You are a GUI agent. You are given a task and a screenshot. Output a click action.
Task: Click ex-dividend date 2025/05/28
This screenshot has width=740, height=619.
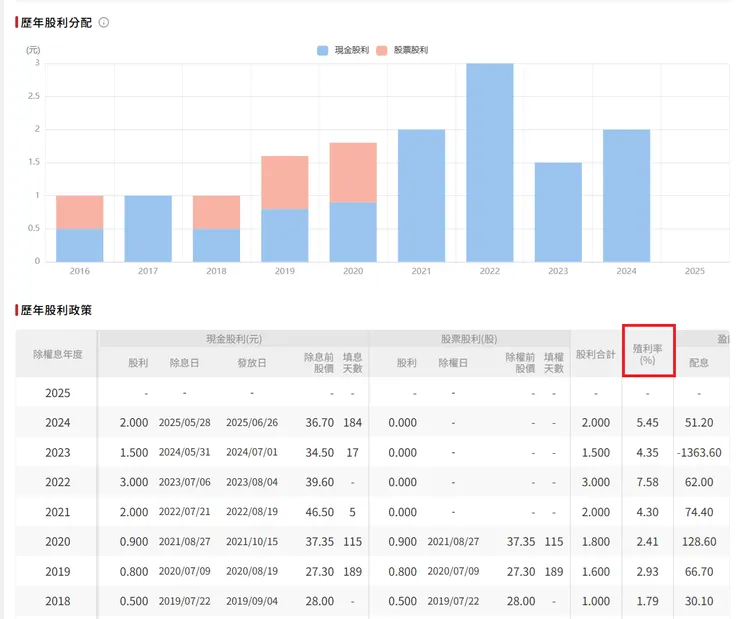(185, 423)
